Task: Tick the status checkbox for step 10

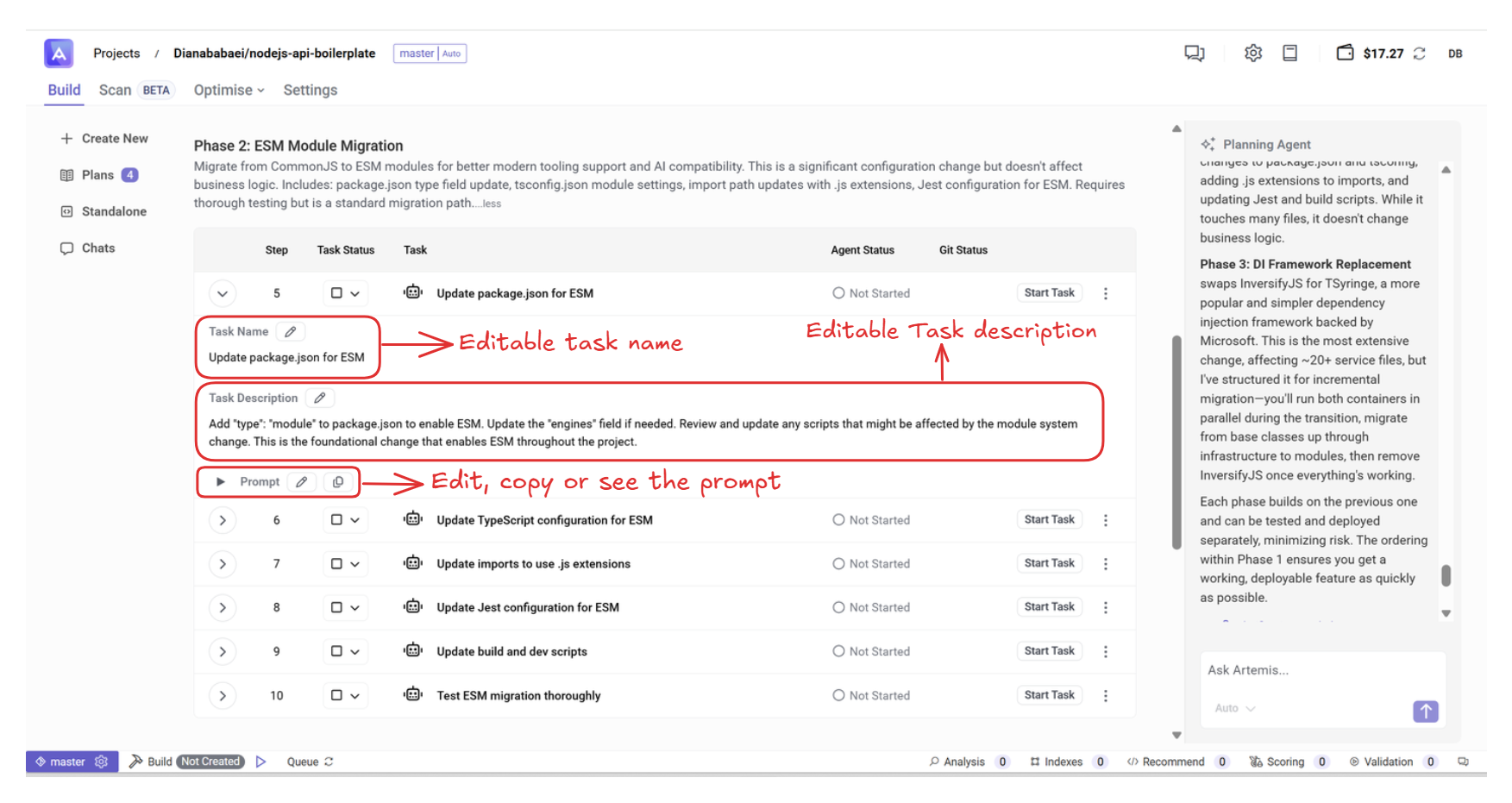Action: [336, 695]
